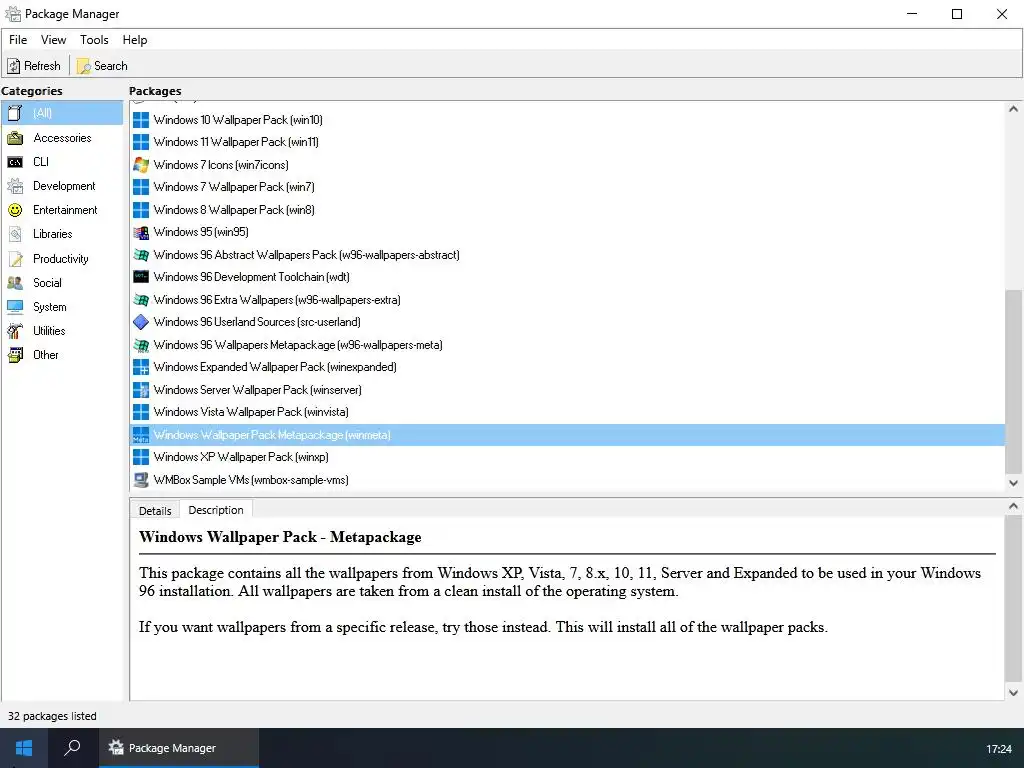Click the Development category label
This screenshot has width=1024, height=768.
tap(64, 186)
